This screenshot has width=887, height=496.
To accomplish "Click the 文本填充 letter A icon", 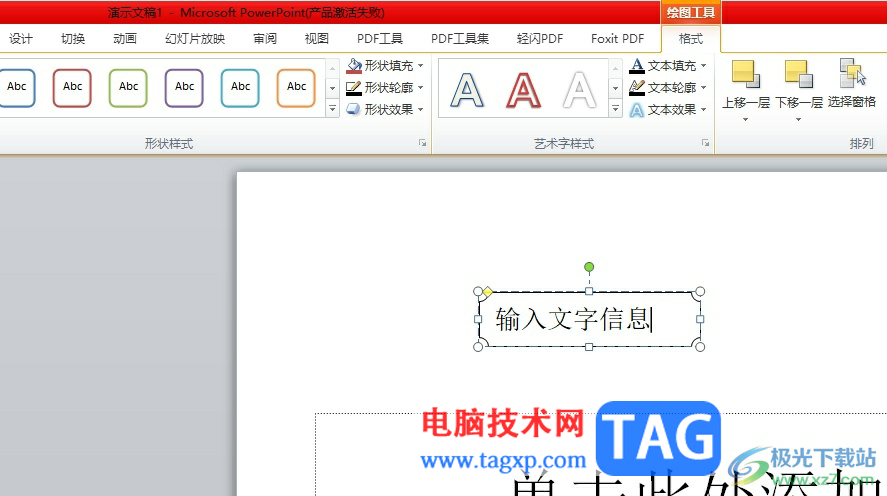I will pos(637,66).
